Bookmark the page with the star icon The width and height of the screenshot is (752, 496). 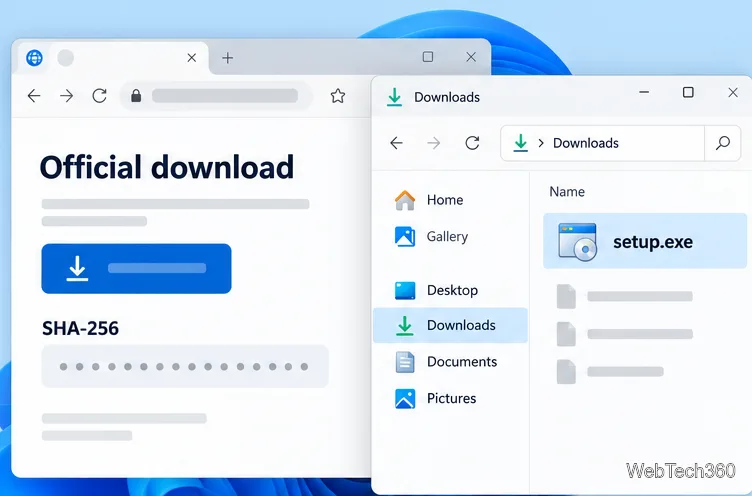pyautogui.click(x=338, y=96)
